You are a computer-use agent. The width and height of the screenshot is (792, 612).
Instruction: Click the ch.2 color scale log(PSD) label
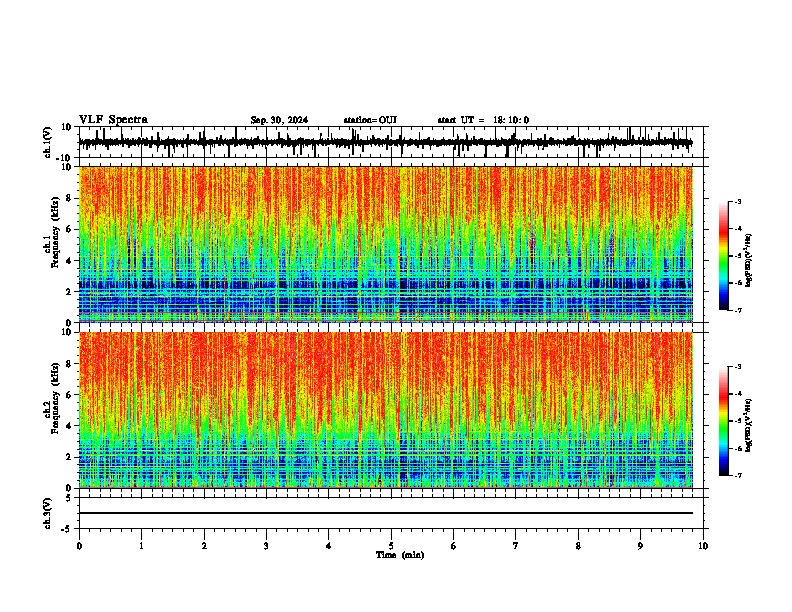tap(749, 425)
